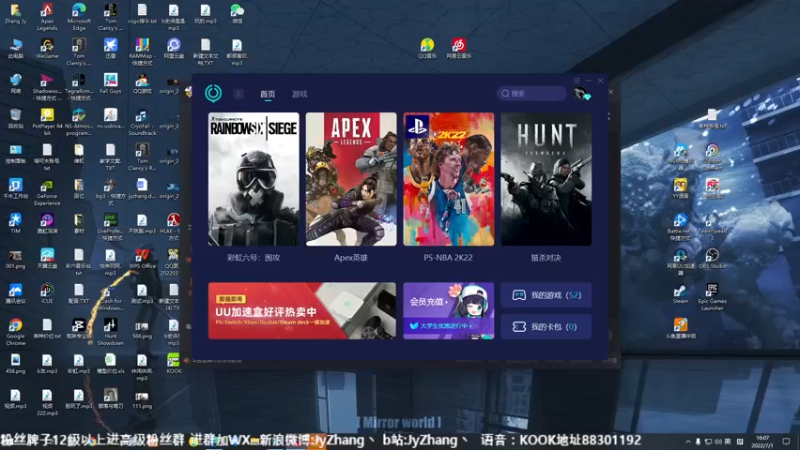Select Microsoft Edge desktop shortcut
The width and height of the screenshot is (800, 450).
click(x=79, y=16)
